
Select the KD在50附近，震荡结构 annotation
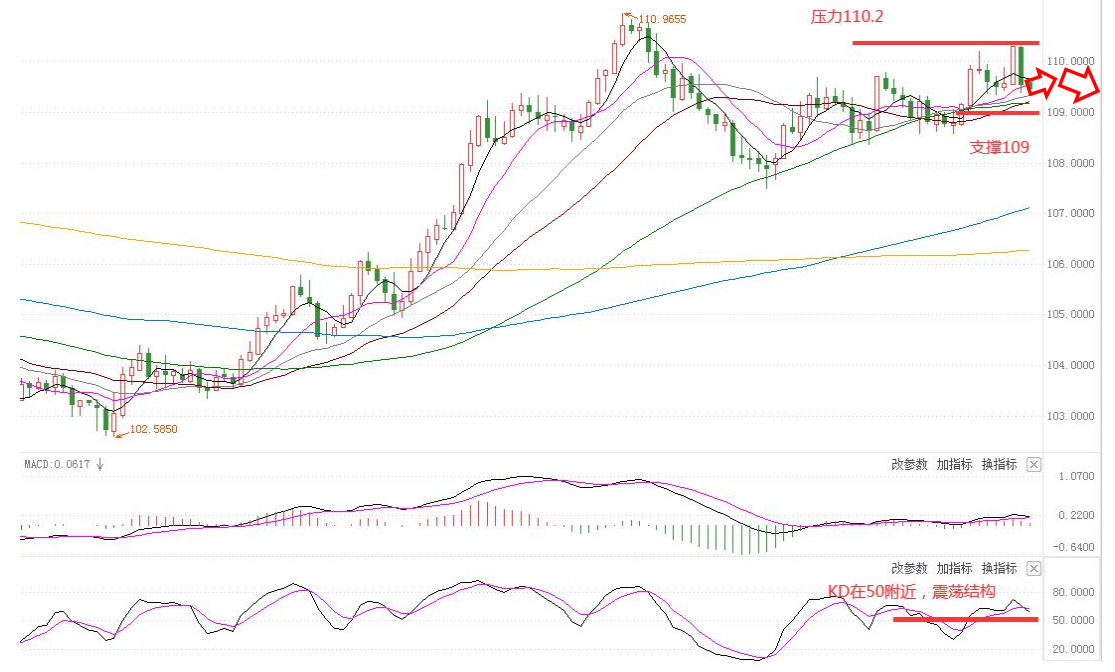point(912,592)
